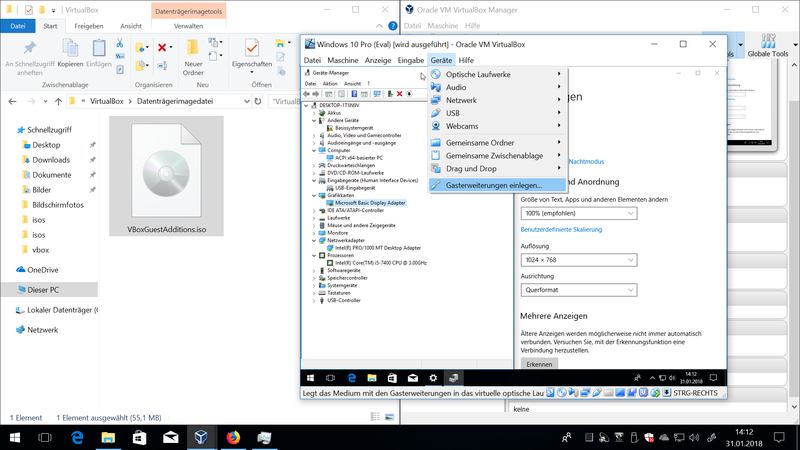Image resolution: width=800 pixels, height=450 pixels.
Task: Open the Auflösung 1024 × 768 dropdown
Action: (x=579, y=260)
